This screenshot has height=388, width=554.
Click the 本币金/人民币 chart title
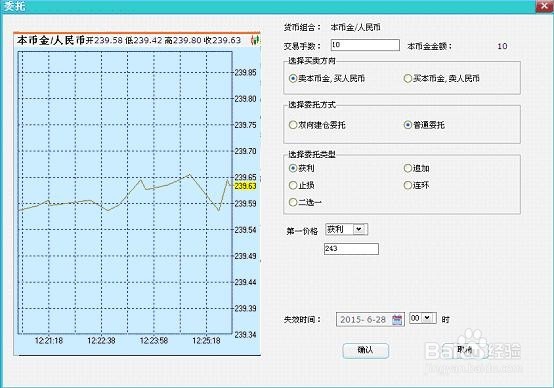pyautogui.click(x=51, y=40)
